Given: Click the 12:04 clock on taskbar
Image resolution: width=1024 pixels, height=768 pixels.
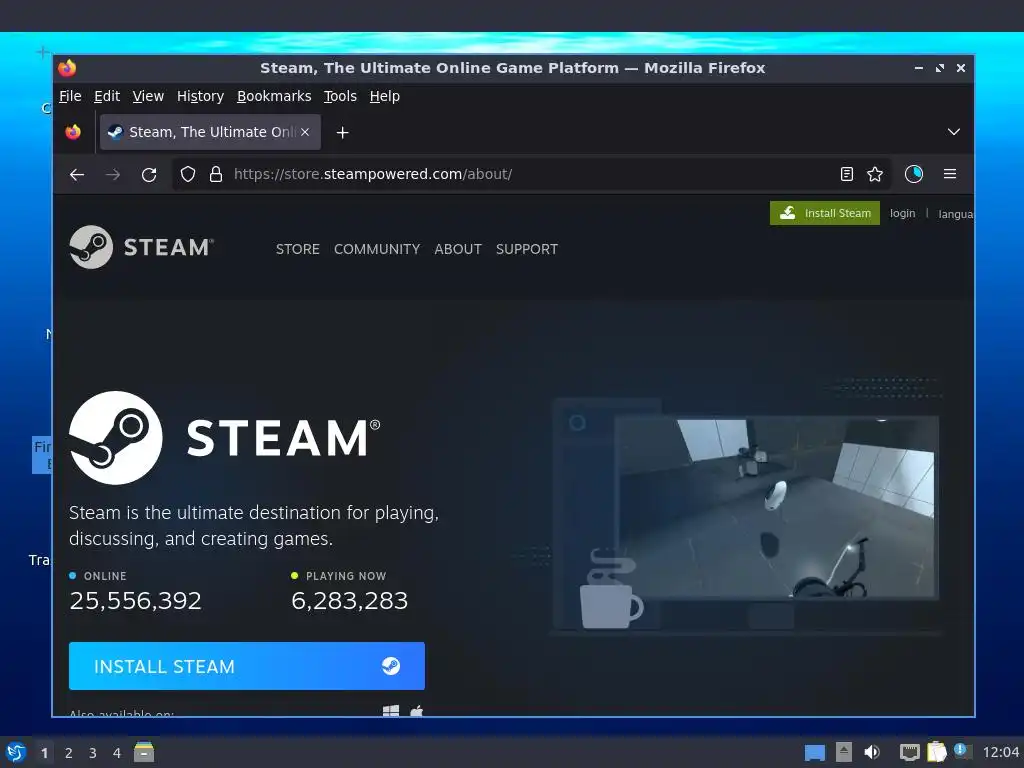Looking at the screenshot, I should tap(1001, 753).
